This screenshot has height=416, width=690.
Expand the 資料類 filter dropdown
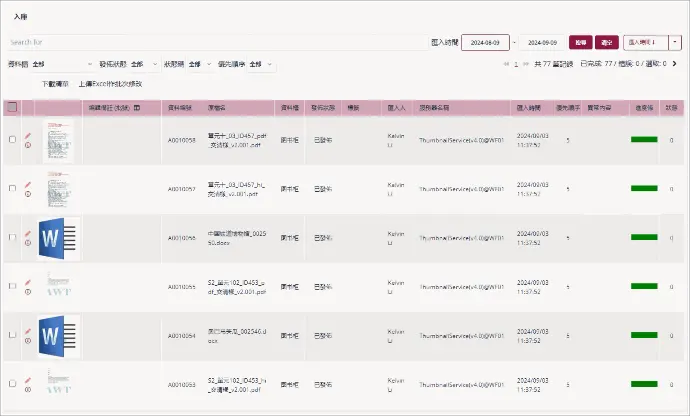[91, 64]
